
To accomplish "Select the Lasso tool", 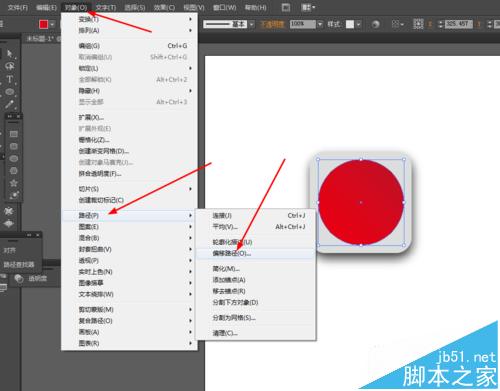I will coord(10,66).
